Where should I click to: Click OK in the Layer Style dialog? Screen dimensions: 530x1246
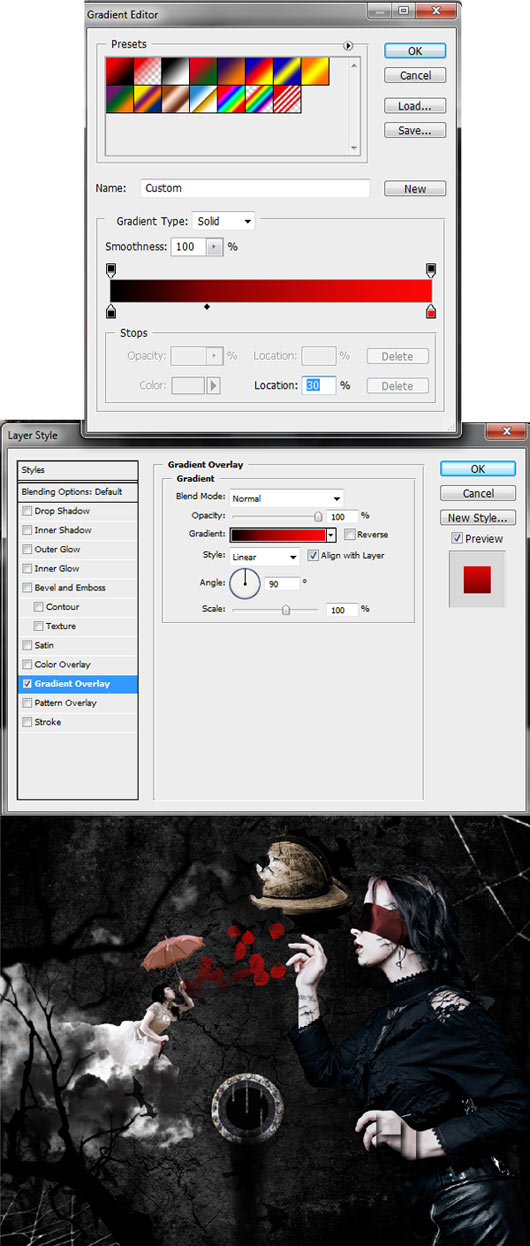coord(478,469)
